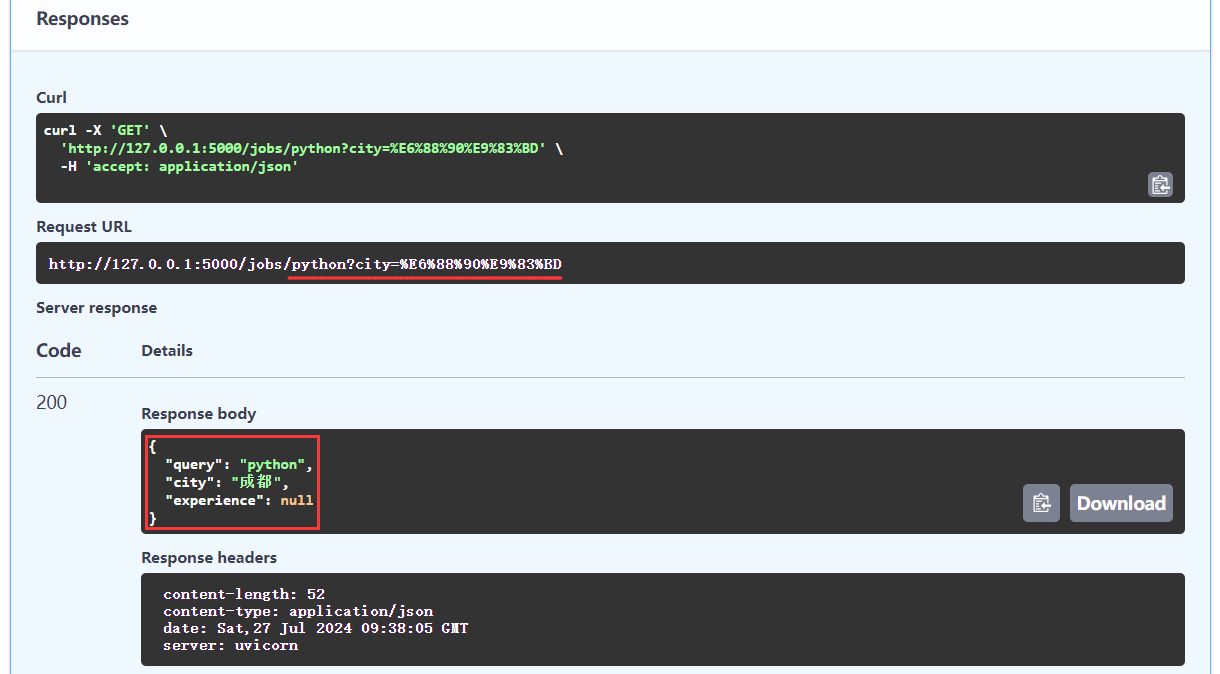Screen dimensions: 1220x674
Task: Click the Request URL text box
Action: click(x=610, y=264)
